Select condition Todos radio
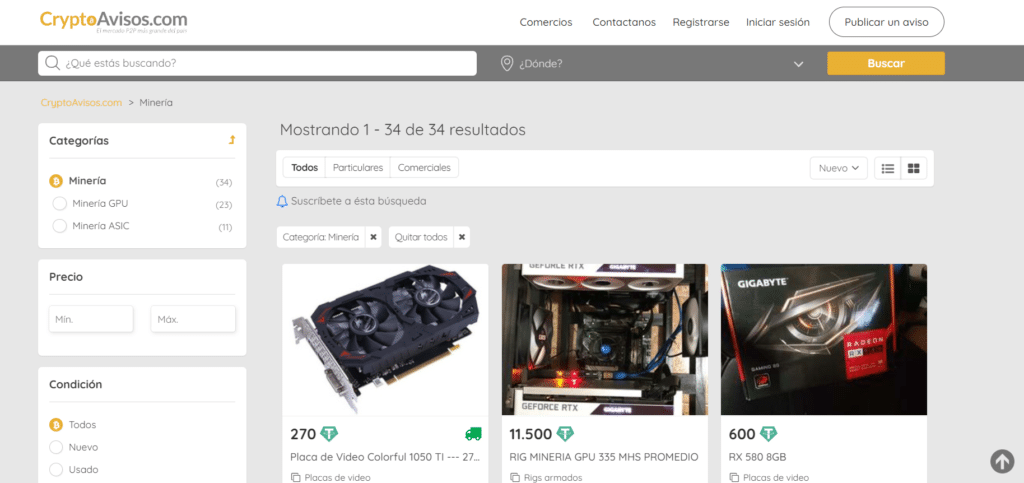The image size is (1024, 483). coord(56,425)
